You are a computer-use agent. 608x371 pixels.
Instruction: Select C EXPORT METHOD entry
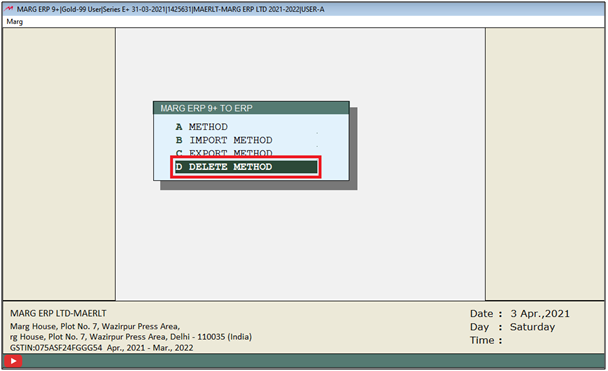coord(224,152)
